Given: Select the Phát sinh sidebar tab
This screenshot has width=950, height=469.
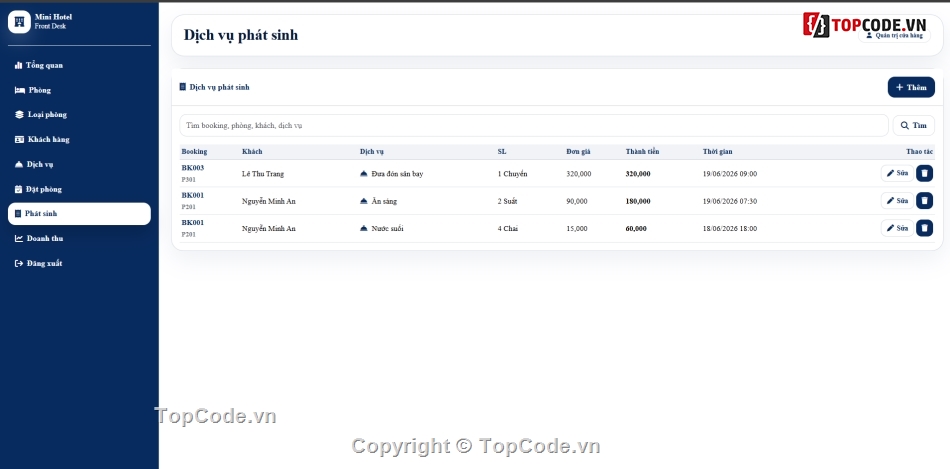Looking at the screenshot, I should [x=79, y=213].
